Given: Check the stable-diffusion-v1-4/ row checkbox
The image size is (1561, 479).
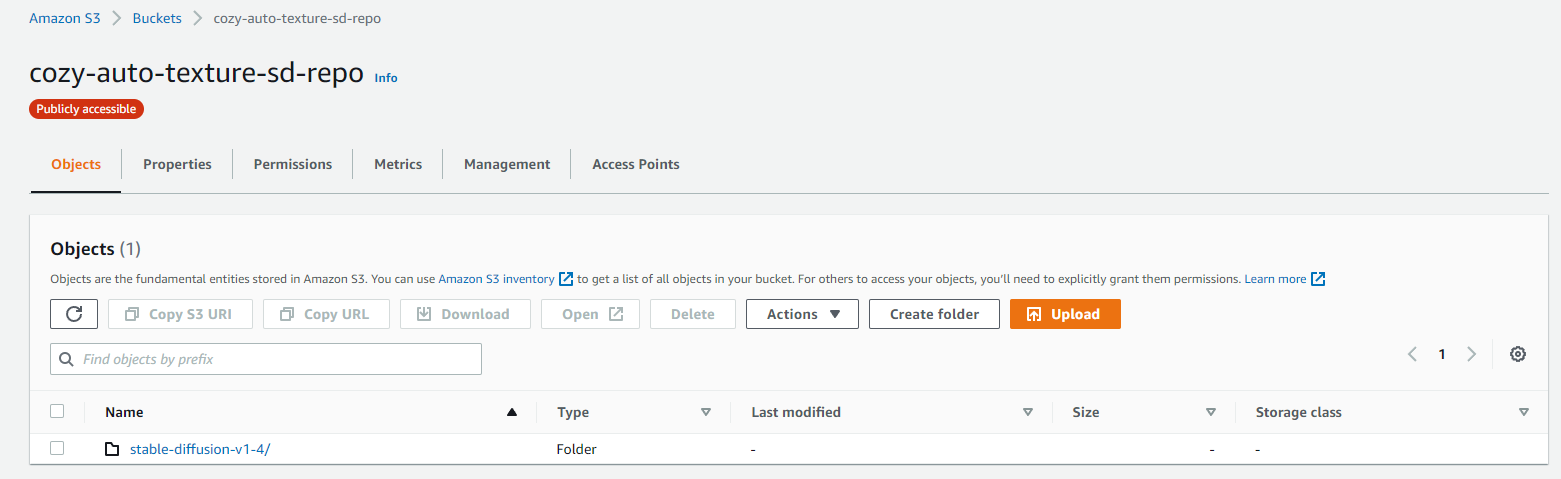Looking at the screenshot, I should pyautogui.click(x=57, y=449).
